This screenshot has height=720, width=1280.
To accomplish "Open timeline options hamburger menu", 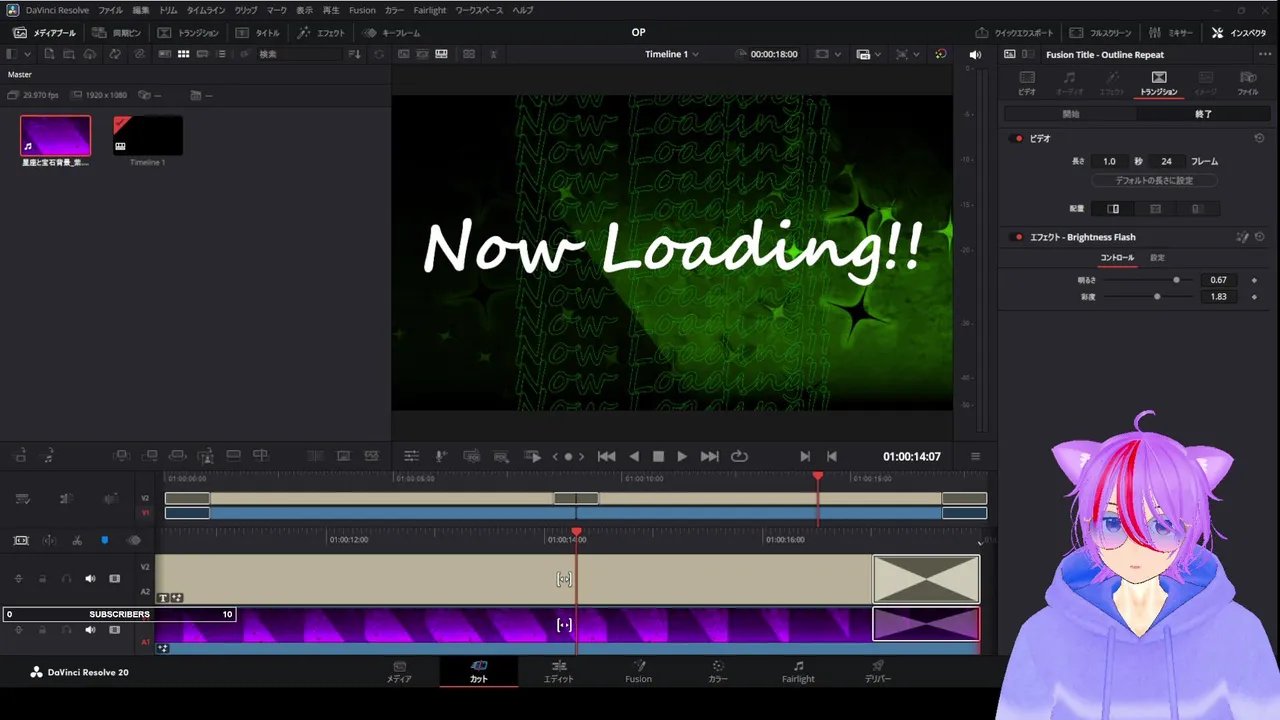I will pyautogui.click(x=975, y=456).
